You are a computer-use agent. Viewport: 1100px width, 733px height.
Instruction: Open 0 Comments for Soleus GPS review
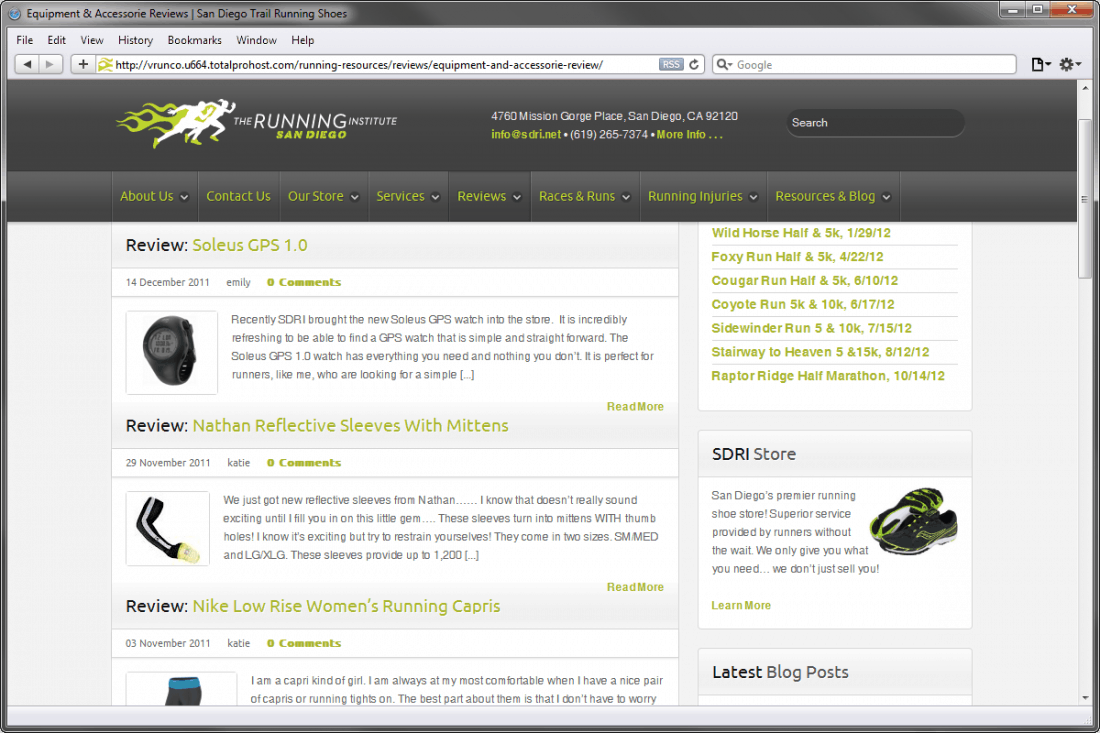pos(304,282)
